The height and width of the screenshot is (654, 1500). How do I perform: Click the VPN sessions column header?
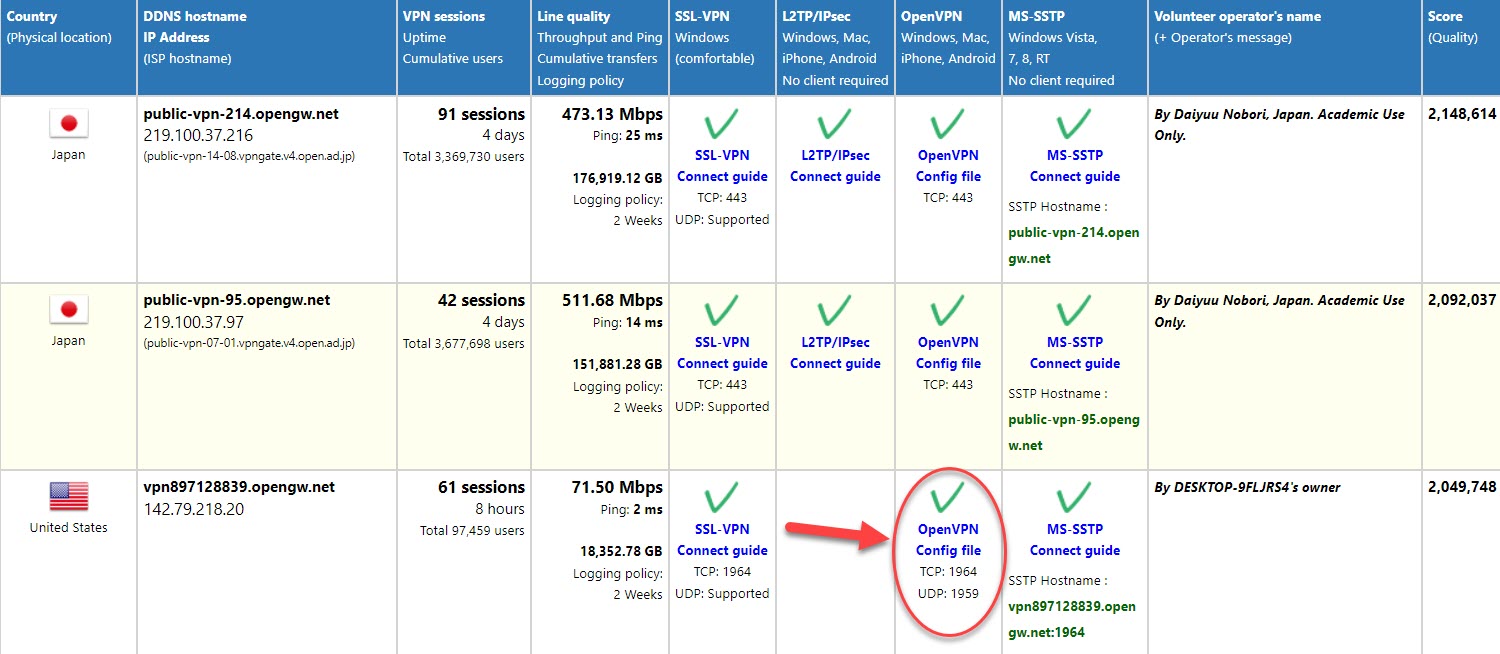pos(464,48)
